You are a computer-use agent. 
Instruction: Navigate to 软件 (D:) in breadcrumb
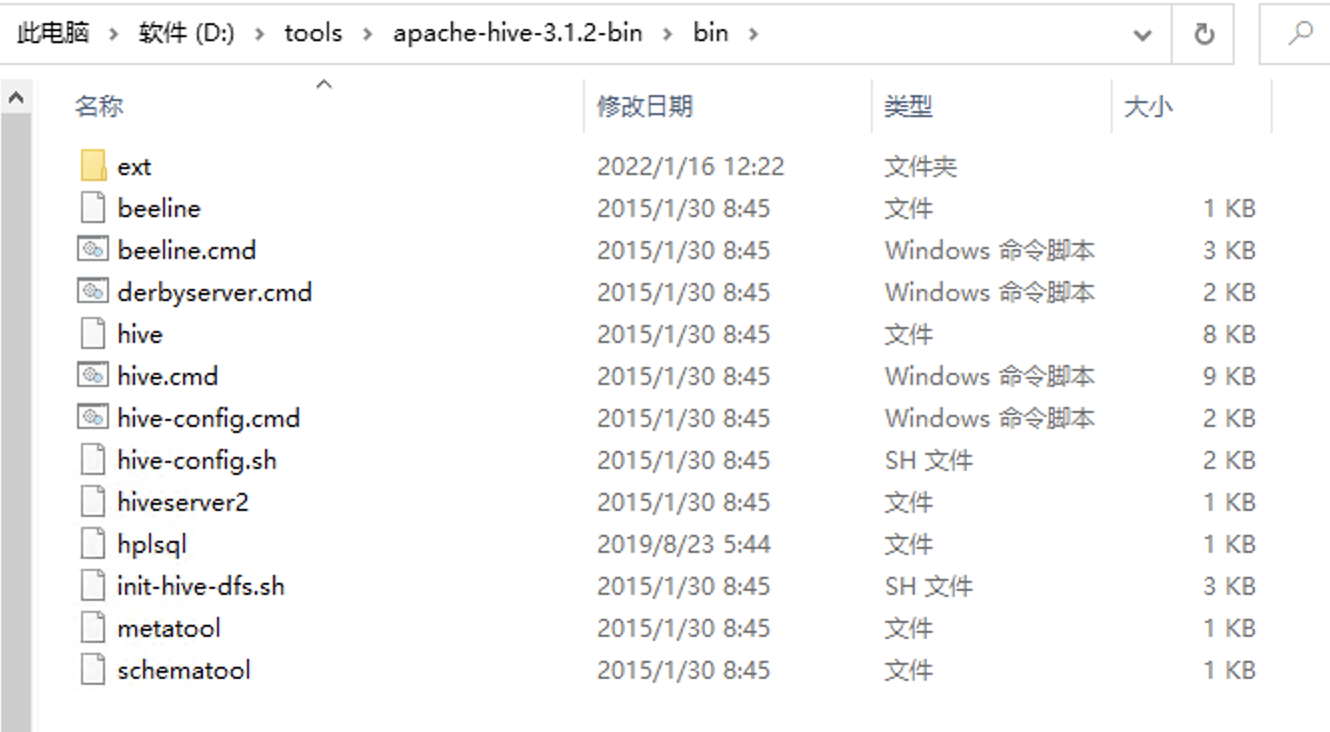(187, 33)
